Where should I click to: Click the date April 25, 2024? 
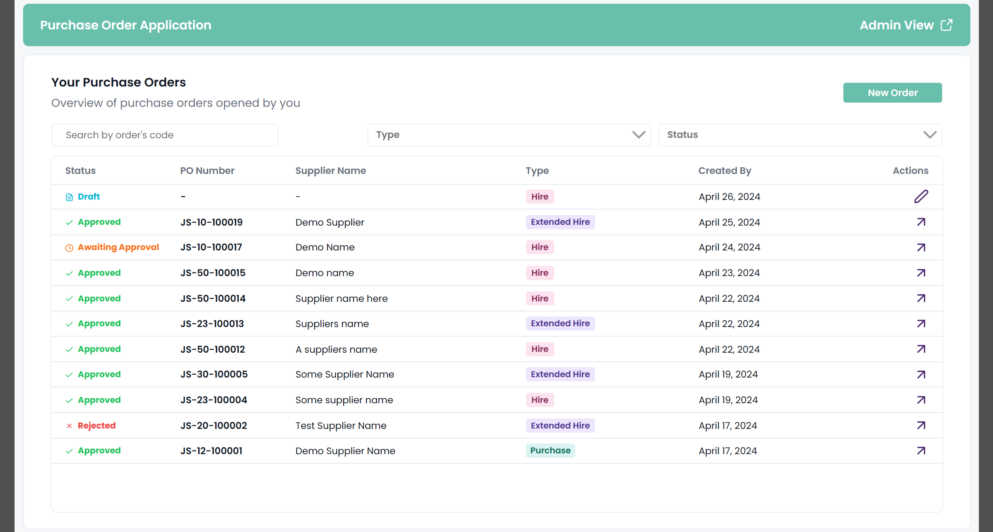coord(729,222)
